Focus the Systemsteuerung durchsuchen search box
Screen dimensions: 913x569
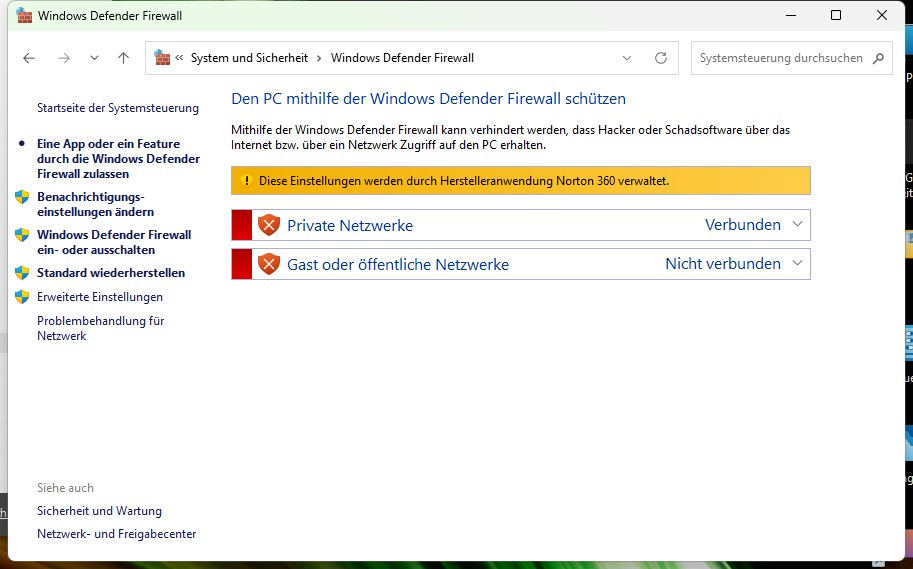[791, 58]
